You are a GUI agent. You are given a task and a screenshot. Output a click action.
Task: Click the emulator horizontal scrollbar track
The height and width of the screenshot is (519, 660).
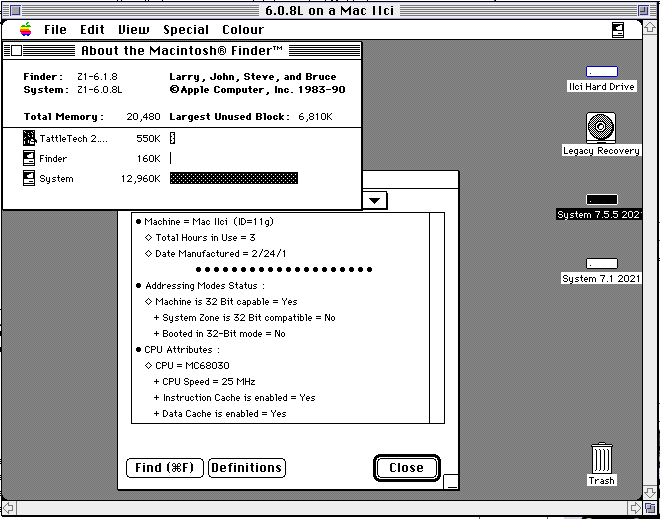322,508
